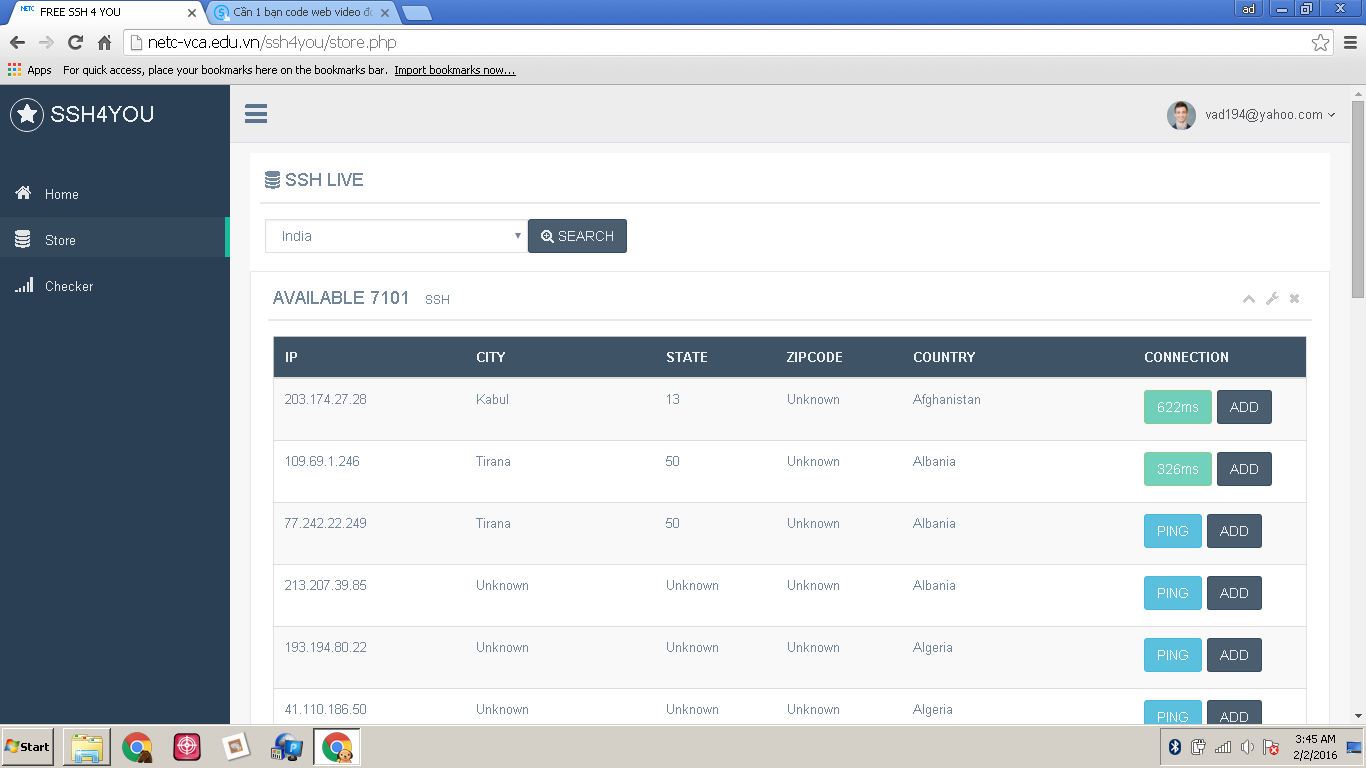Screen dimensions: 1366x768
Task: Click the SSH LIVE database icon in heading
Action: [x=272, y=180]
